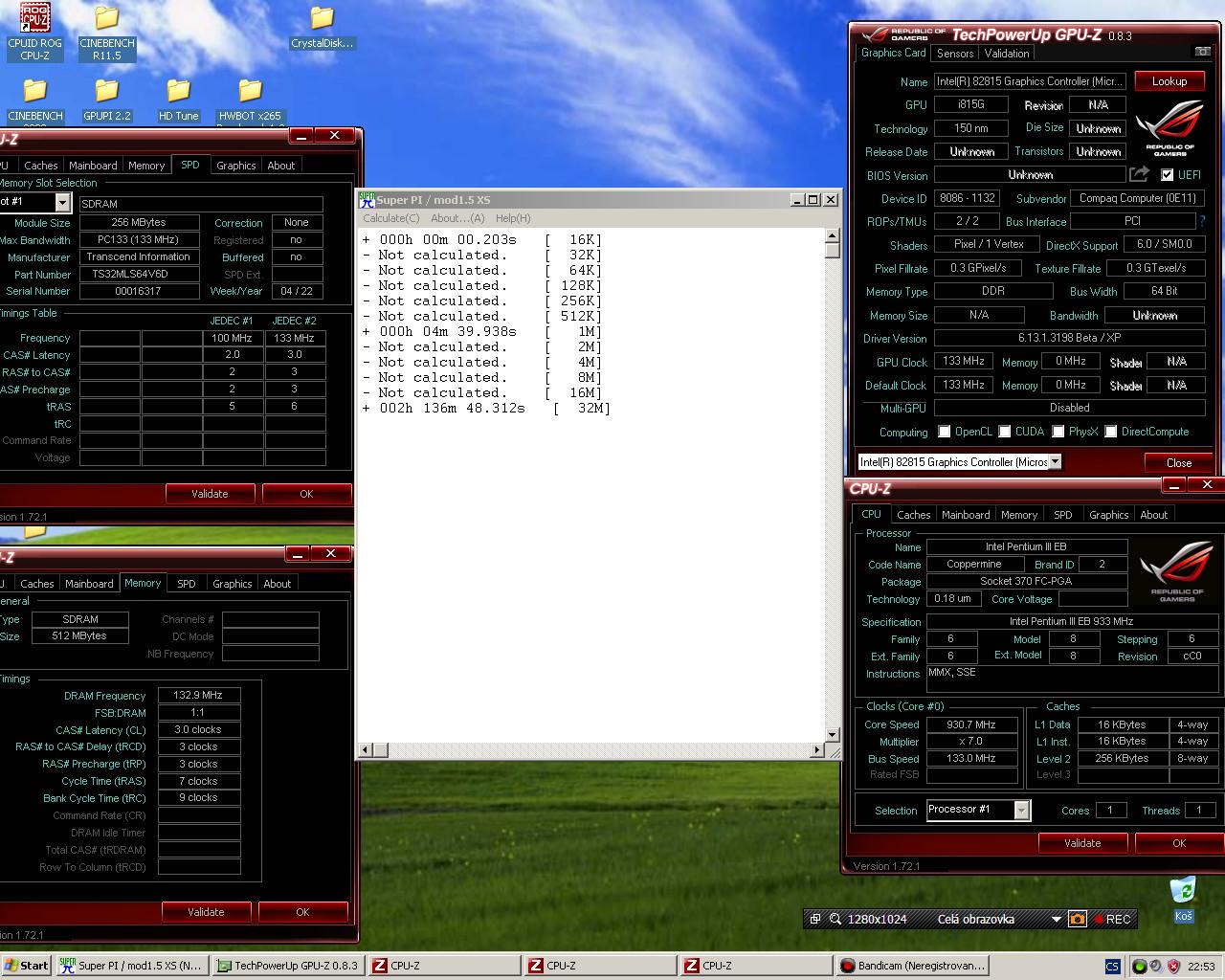Open the CINEBENCH R11.5 desktop folder
This screenshot has height=980, width=1225.
tap(107, 33)
